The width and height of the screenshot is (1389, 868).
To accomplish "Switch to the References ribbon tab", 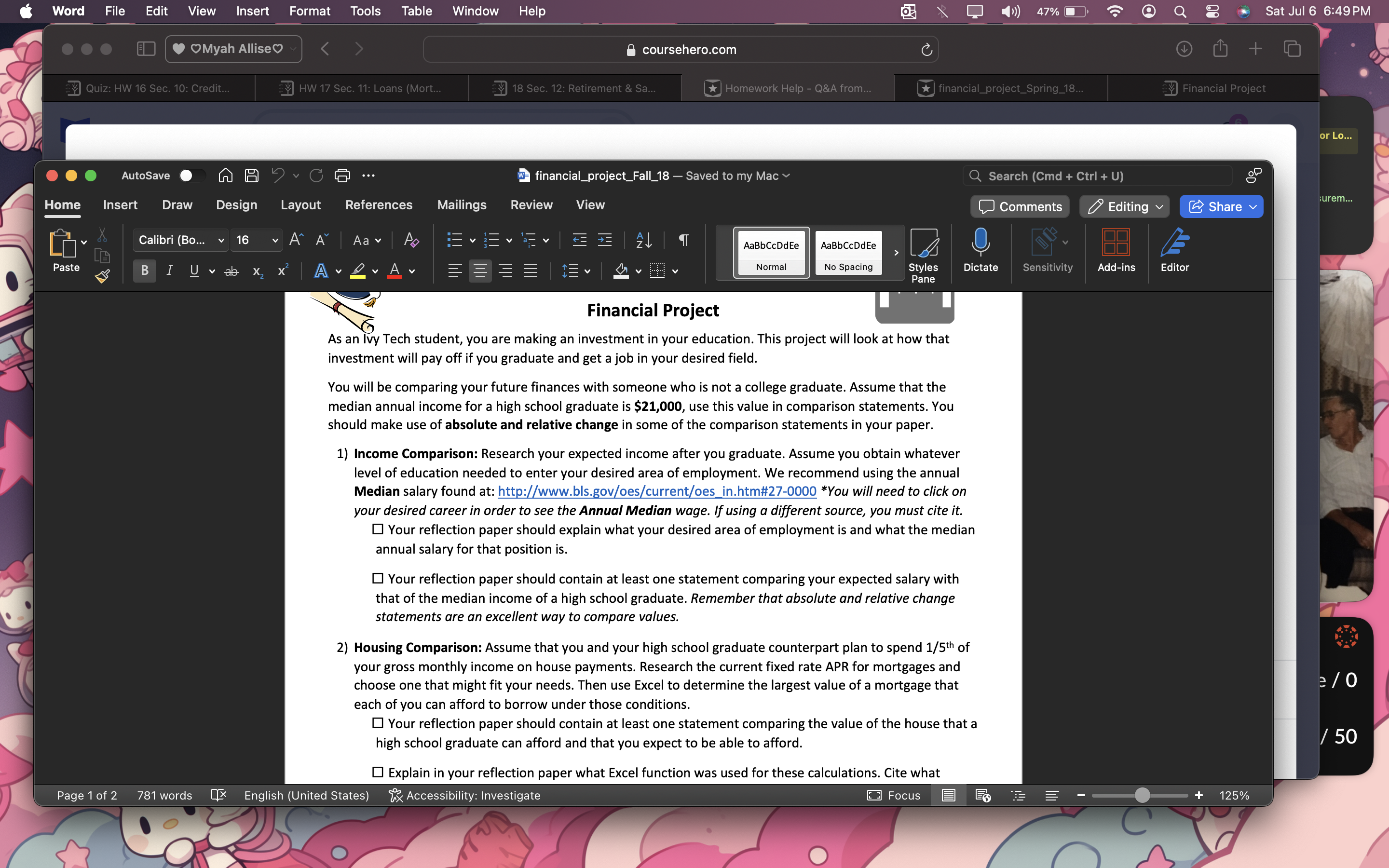I will pos(379,205).
